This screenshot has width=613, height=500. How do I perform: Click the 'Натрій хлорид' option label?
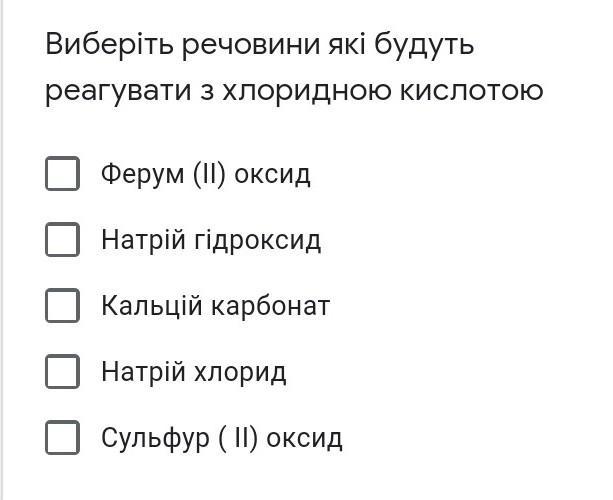click(x=193, y=372)
